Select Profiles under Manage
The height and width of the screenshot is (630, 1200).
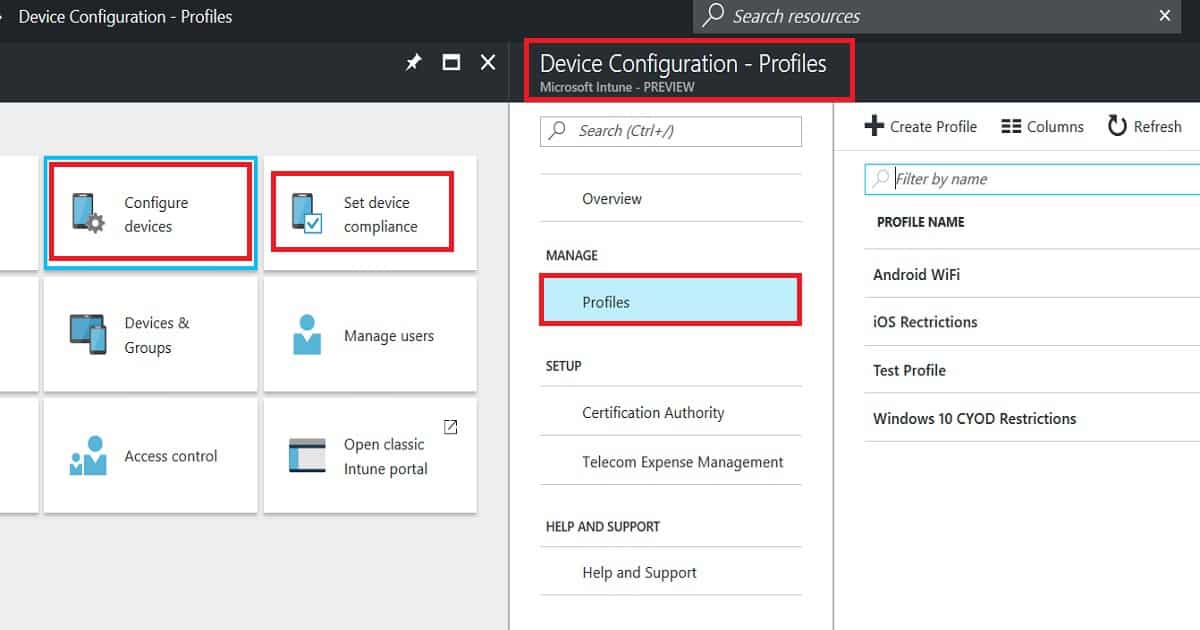tap(671, 301)
